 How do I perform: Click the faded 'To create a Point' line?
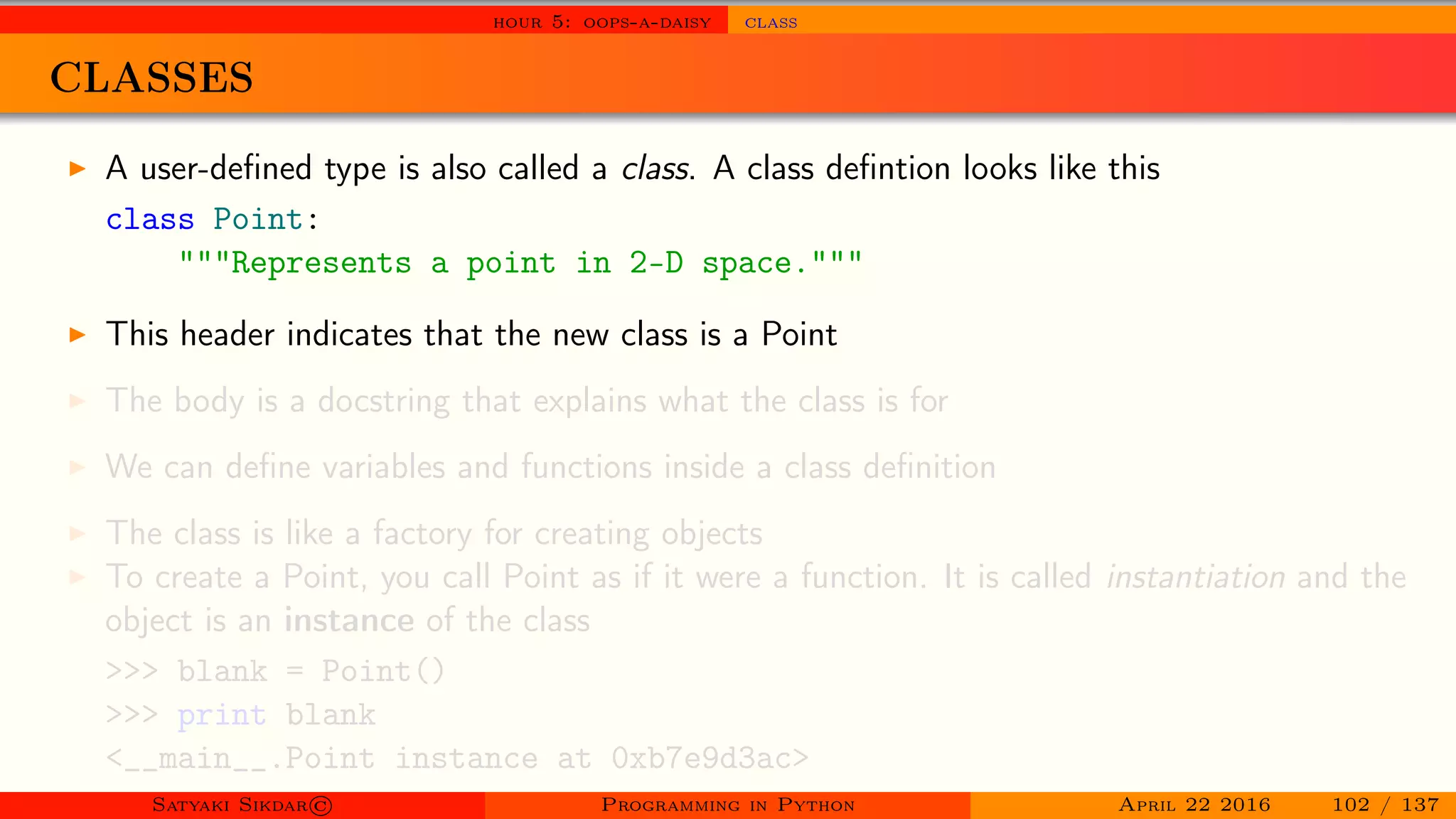tap(756, 577)
